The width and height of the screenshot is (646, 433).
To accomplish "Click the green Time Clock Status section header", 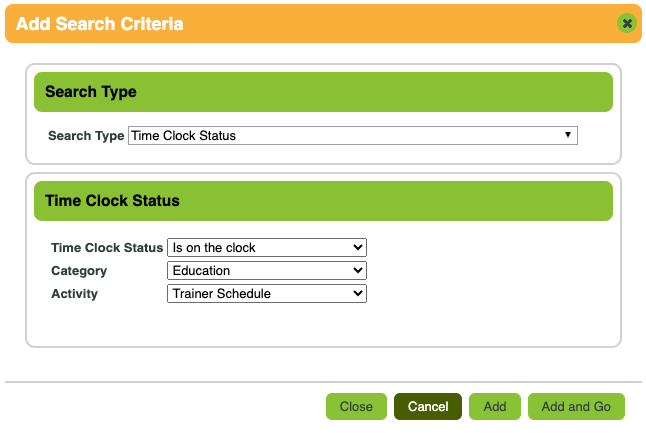I will click(x=323, y=201).
